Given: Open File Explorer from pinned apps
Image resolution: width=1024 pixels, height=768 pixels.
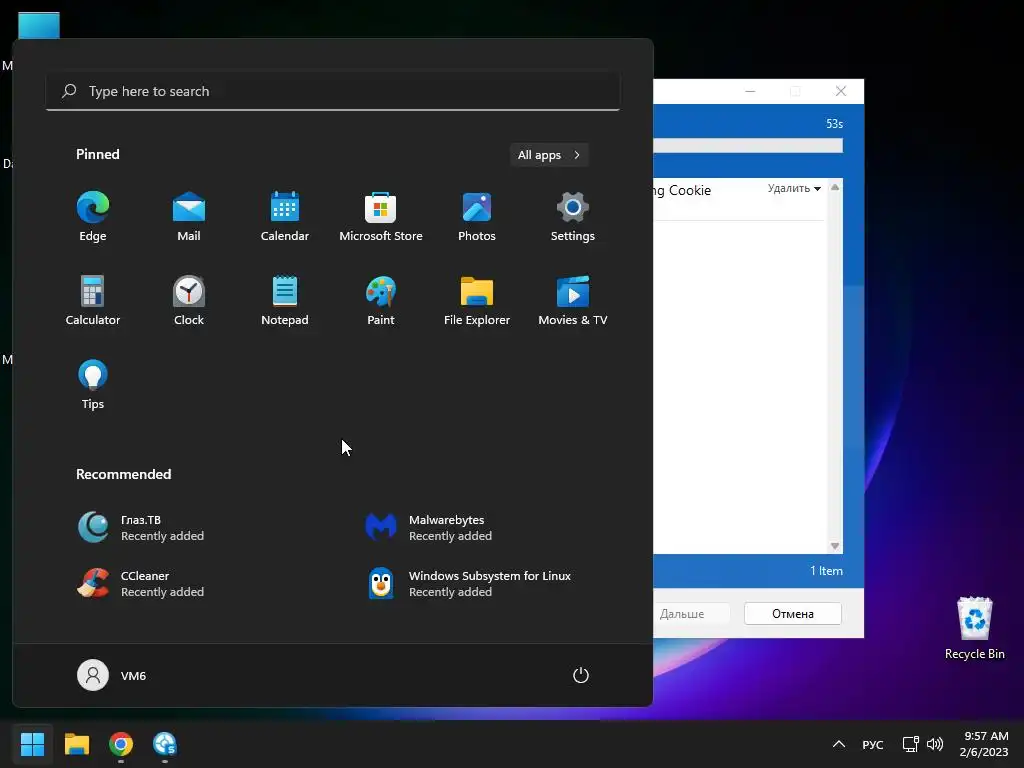Looking at the screenshot, I should 477,300.
